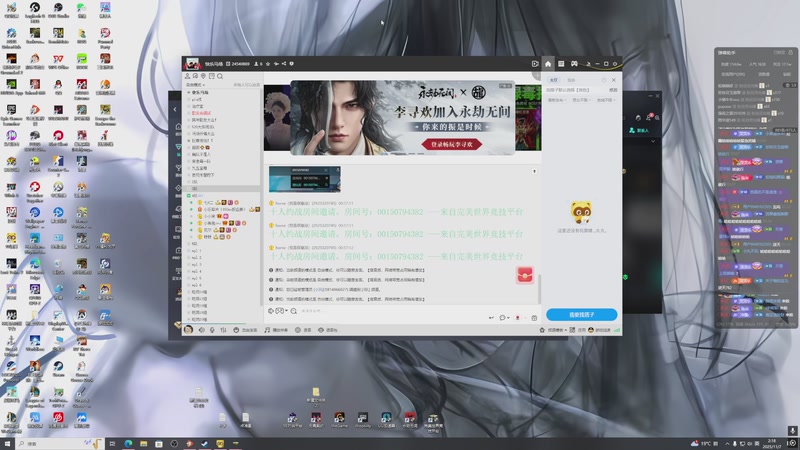Click the calendar icon right of chat input
Viewport: 800px width, 450px height.
click(x=534, y=318)
